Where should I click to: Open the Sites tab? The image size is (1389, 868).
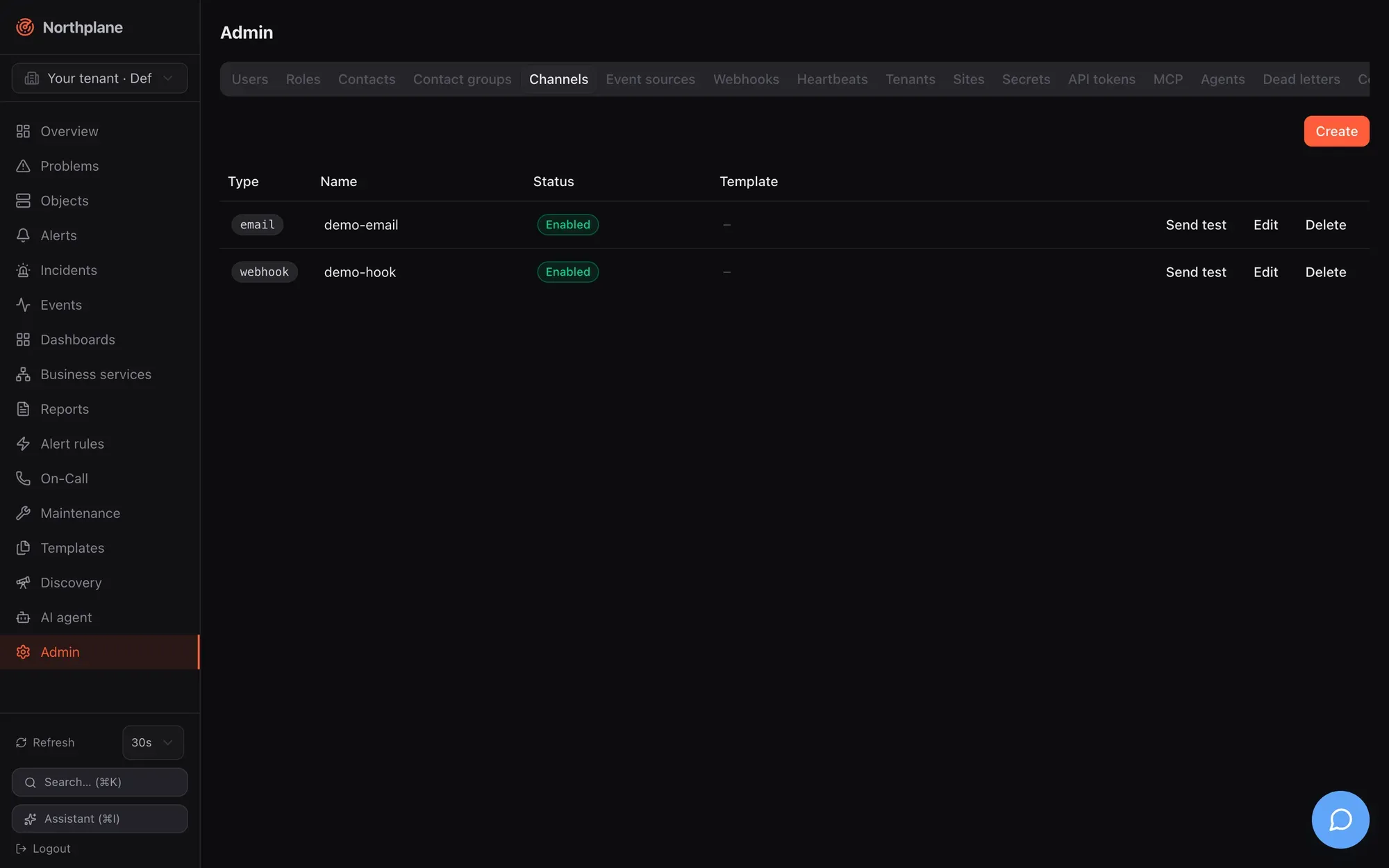(x=968, y=79)
